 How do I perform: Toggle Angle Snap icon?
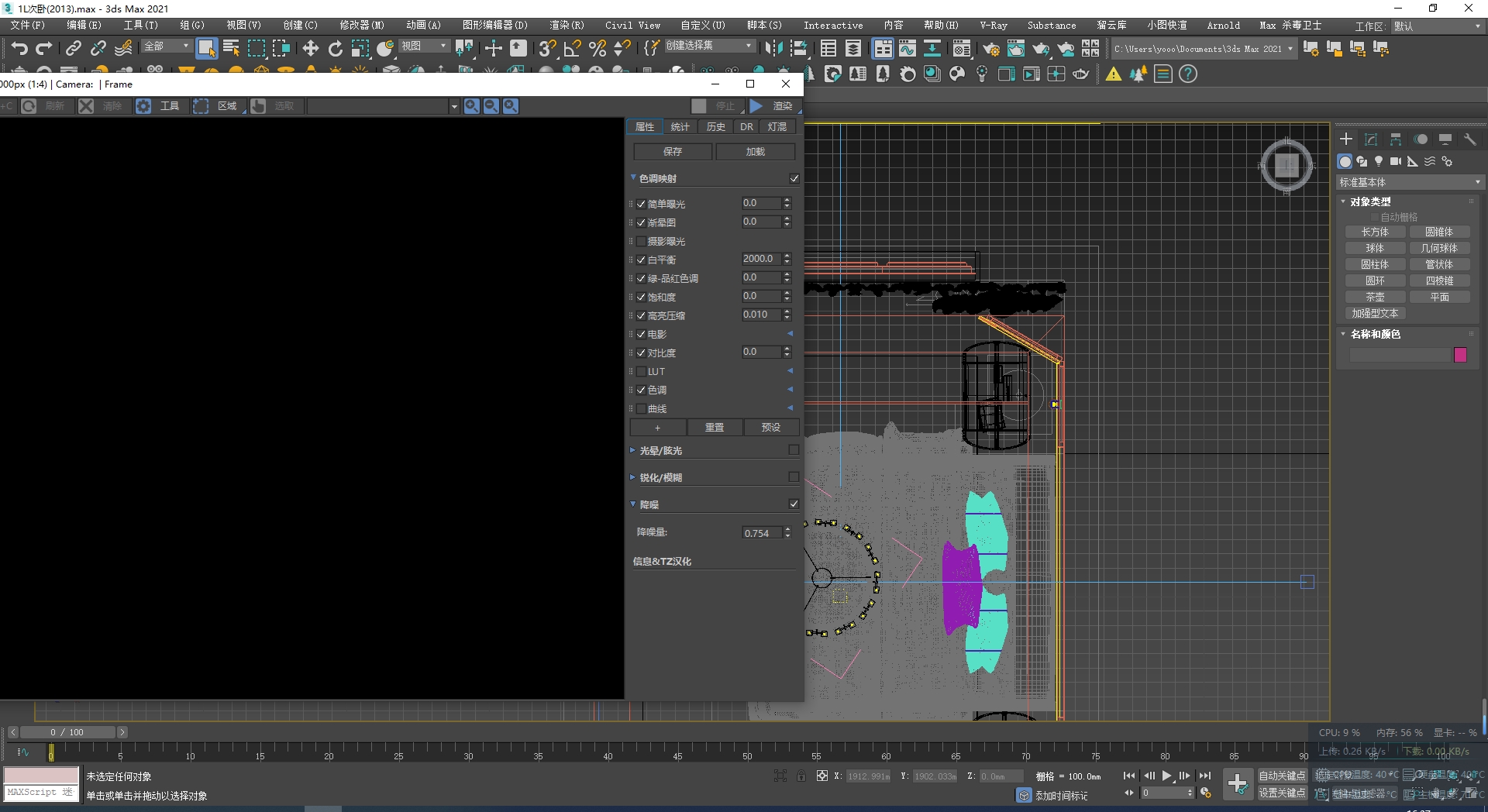pos(572,49)
